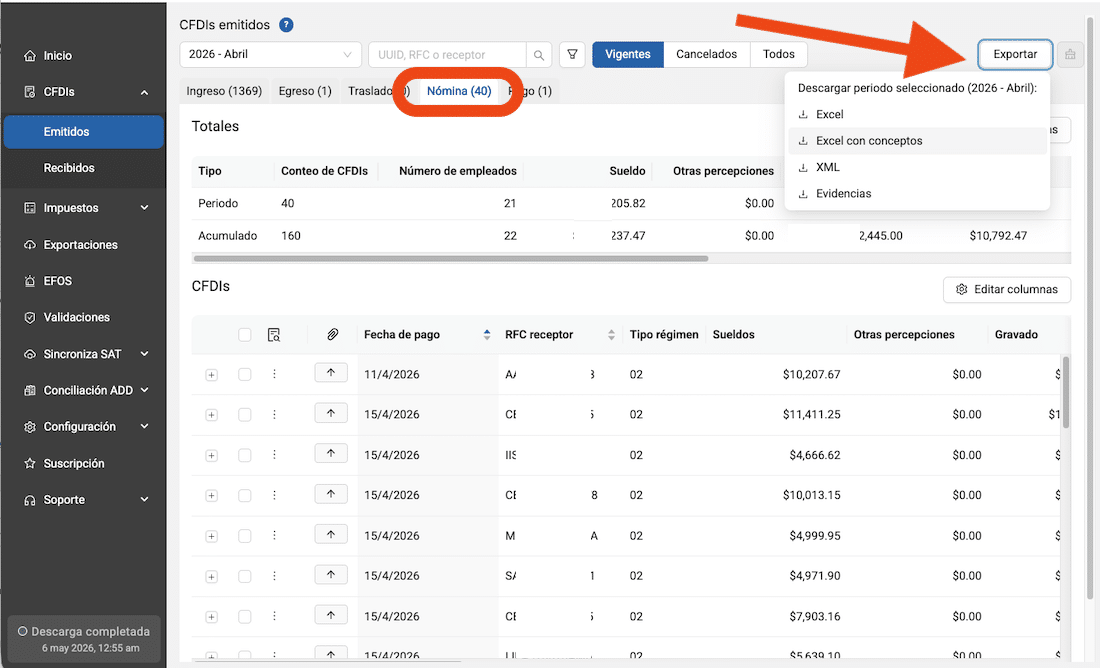Click the paperclip attachment column icon
This screenshot has width=1100, height=668.
pyautogui.click(x=333, y=335)
